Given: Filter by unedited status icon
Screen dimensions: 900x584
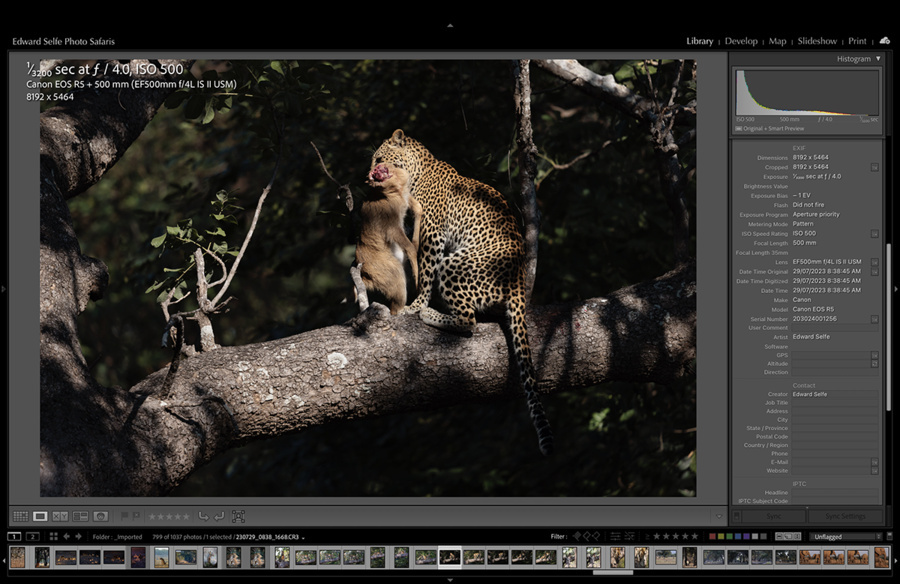Looking at the screenshot, I should 630,536.
